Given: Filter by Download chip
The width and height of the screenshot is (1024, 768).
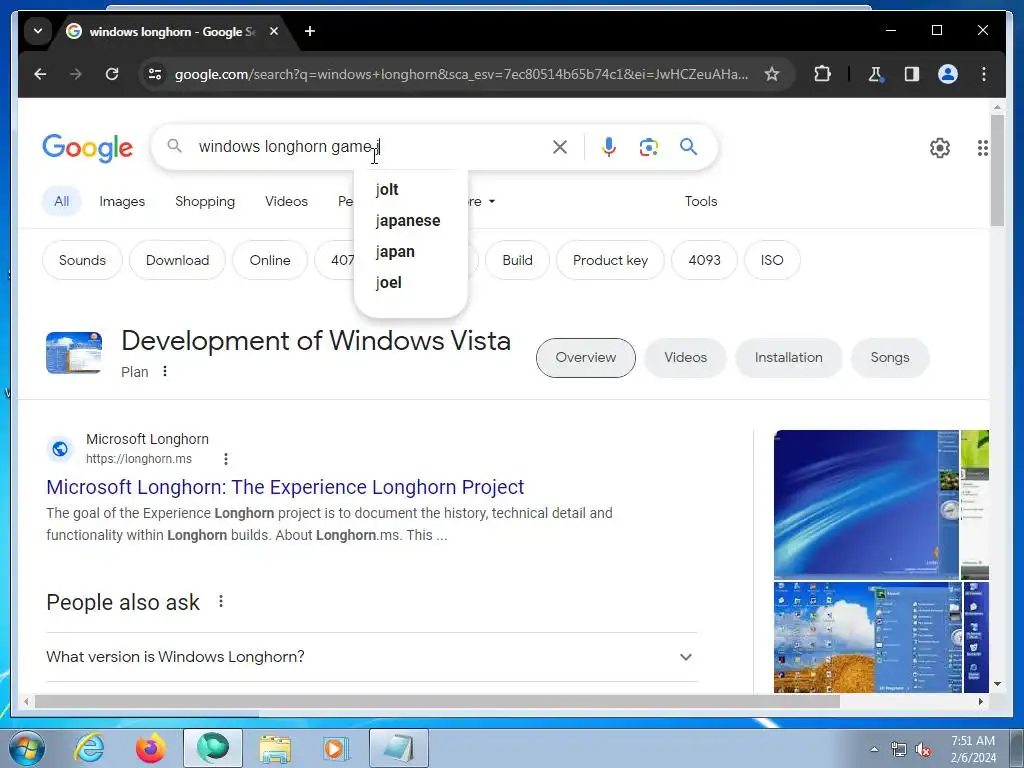Looking at the screenshot, I should 178,260.
